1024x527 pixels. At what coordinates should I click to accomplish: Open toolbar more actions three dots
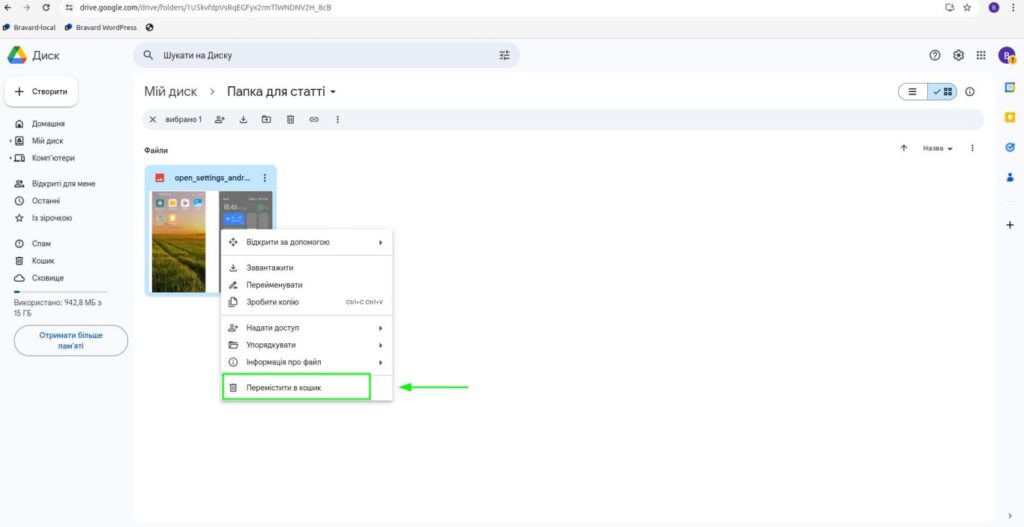338,120
